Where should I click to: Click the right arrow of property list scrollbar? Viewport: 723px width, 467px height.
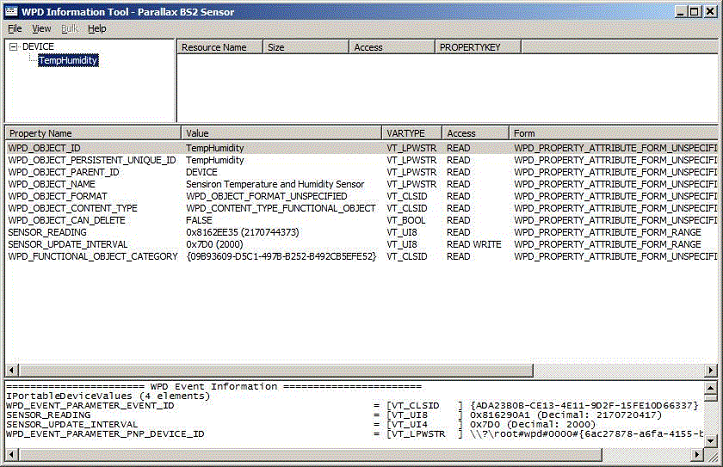711,370
